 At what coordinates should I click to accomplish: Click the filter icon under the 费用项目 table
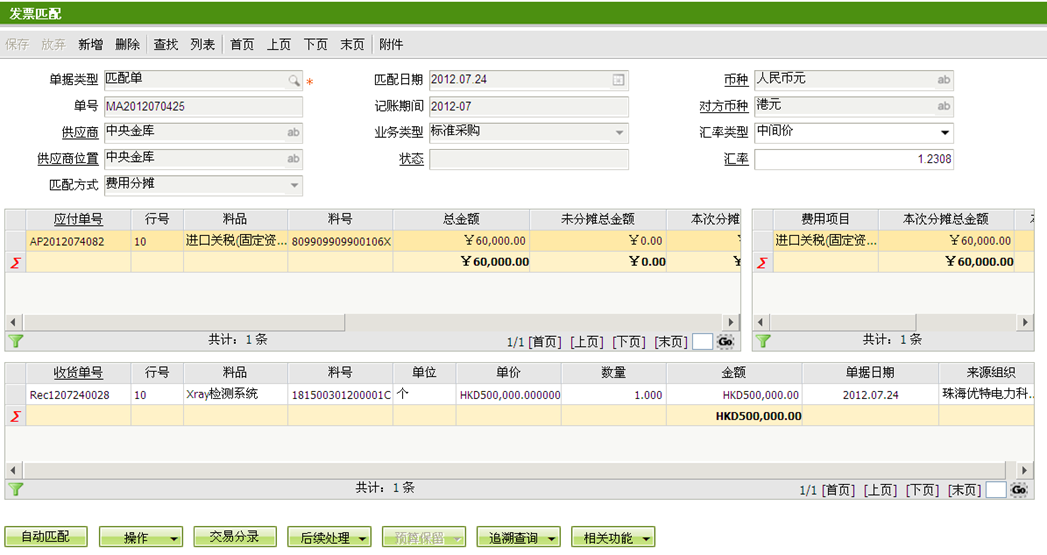coord(763,341)
